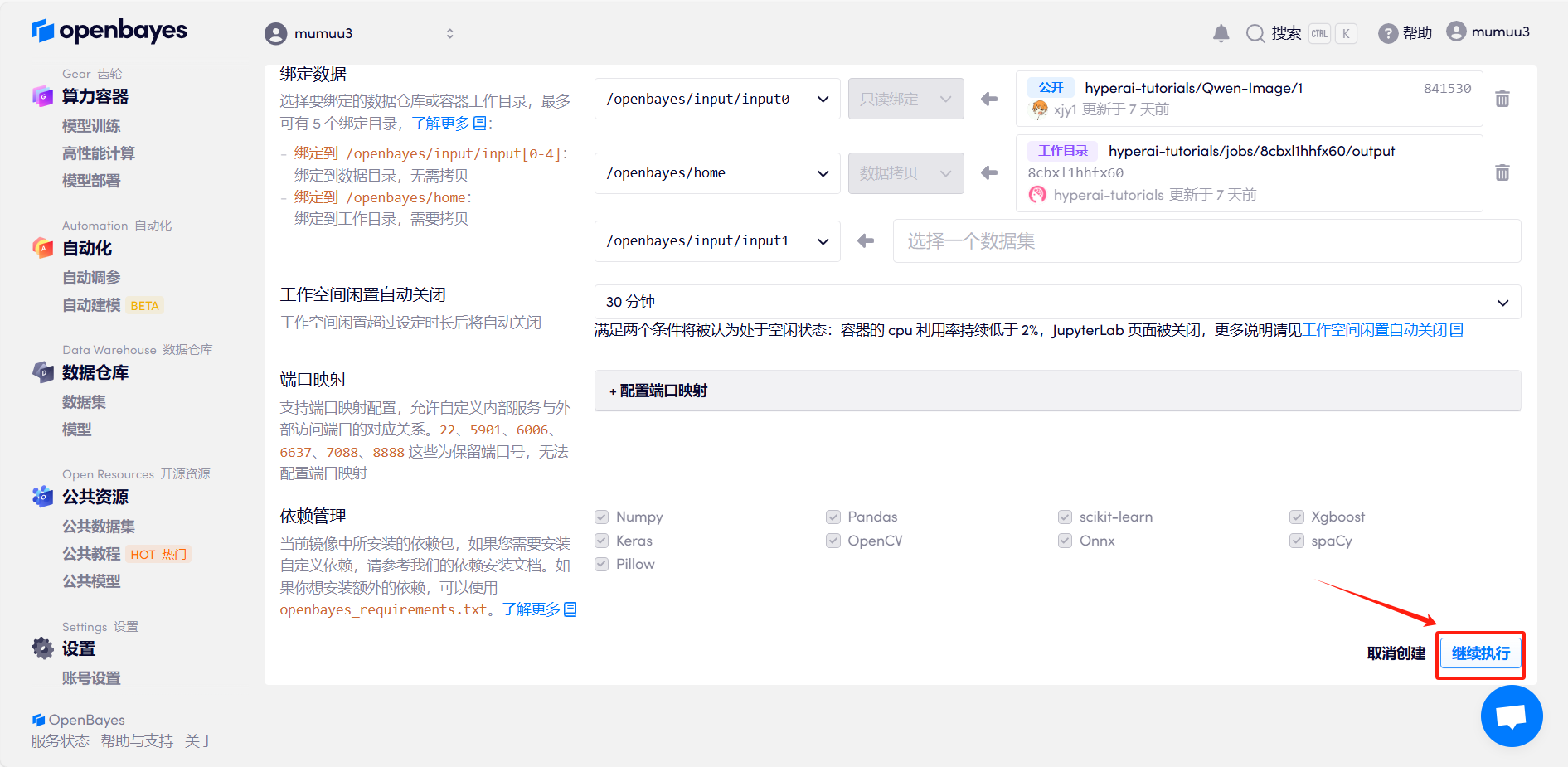Image resolution: width=1568 pixels, height=767 pixels.
Task: Click the 取消创建 button
Action: pos(1396,653)
